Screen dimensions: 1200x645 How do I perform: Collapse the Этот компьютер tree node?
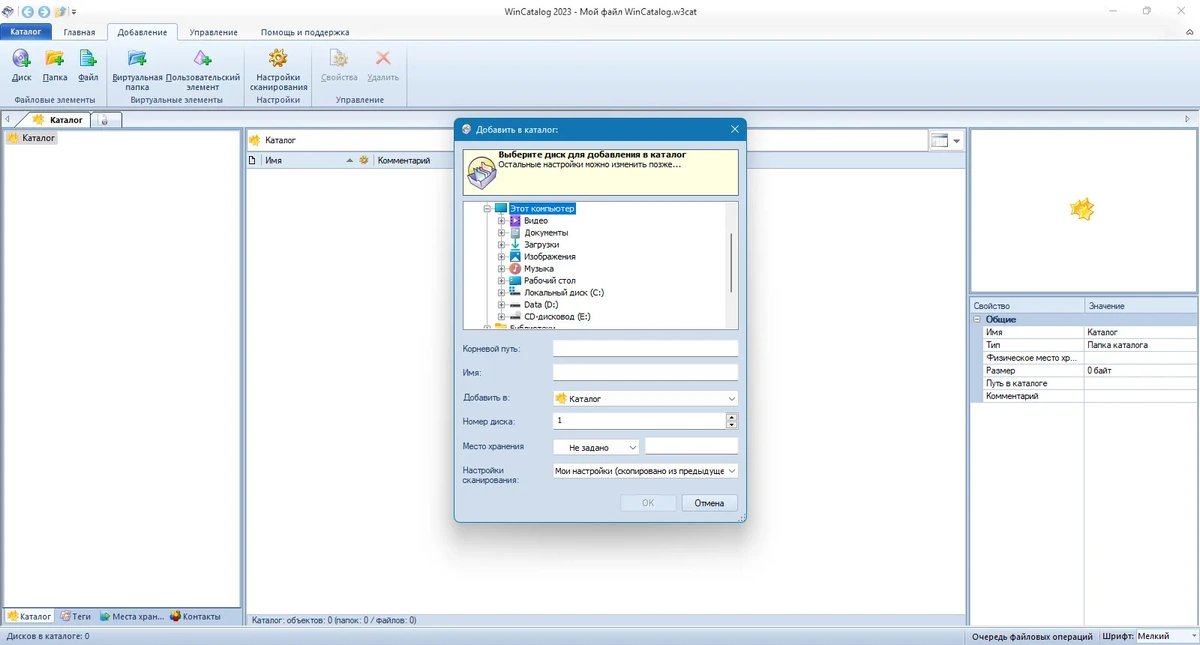point(488,209)
